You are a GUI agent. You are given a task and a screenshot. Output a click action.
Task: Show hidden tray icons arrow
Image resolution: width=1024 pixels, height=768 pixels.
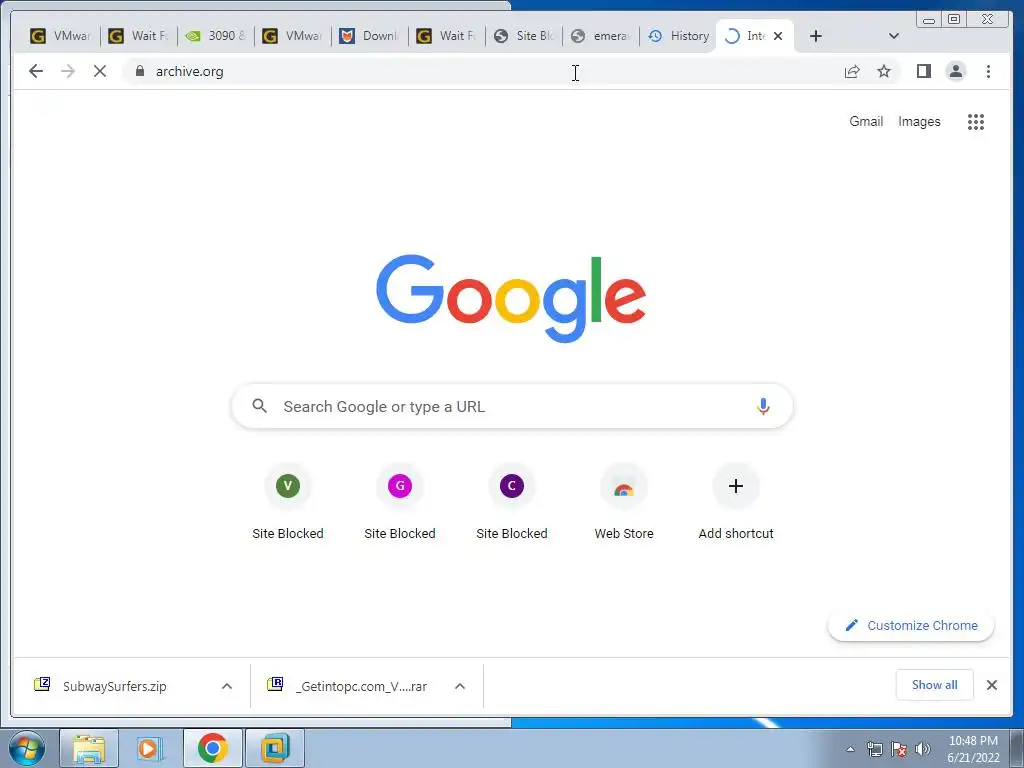coord(850,749)
